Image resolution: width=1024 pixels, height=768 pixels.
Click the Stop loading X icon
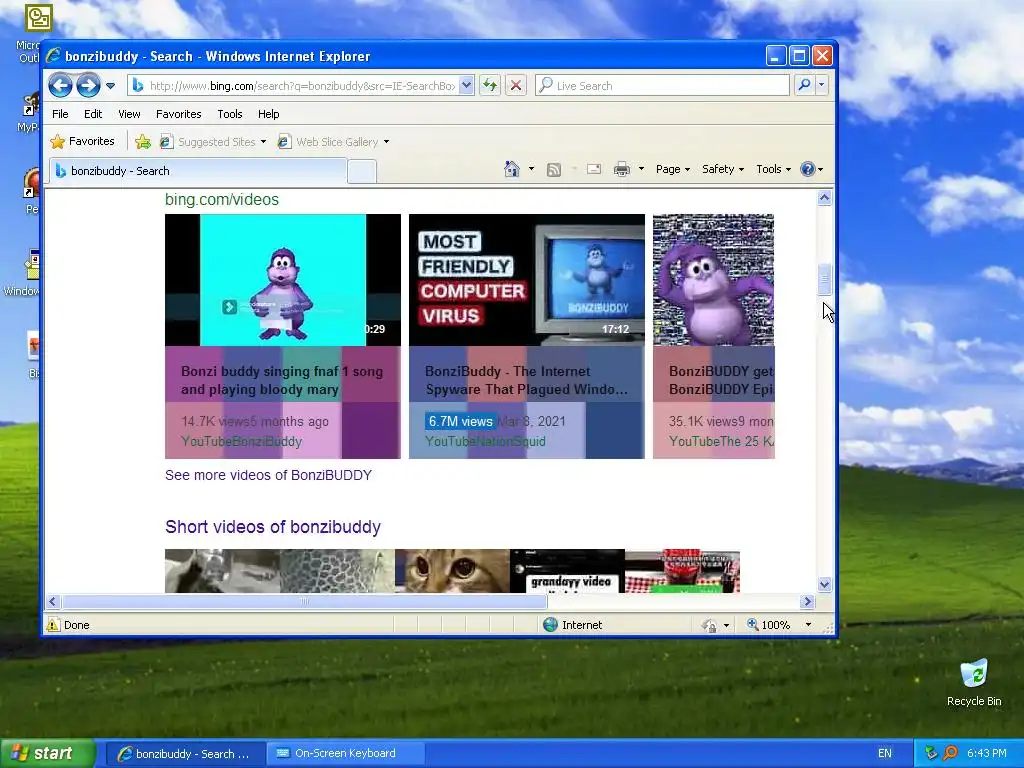[x=516, y=85]
